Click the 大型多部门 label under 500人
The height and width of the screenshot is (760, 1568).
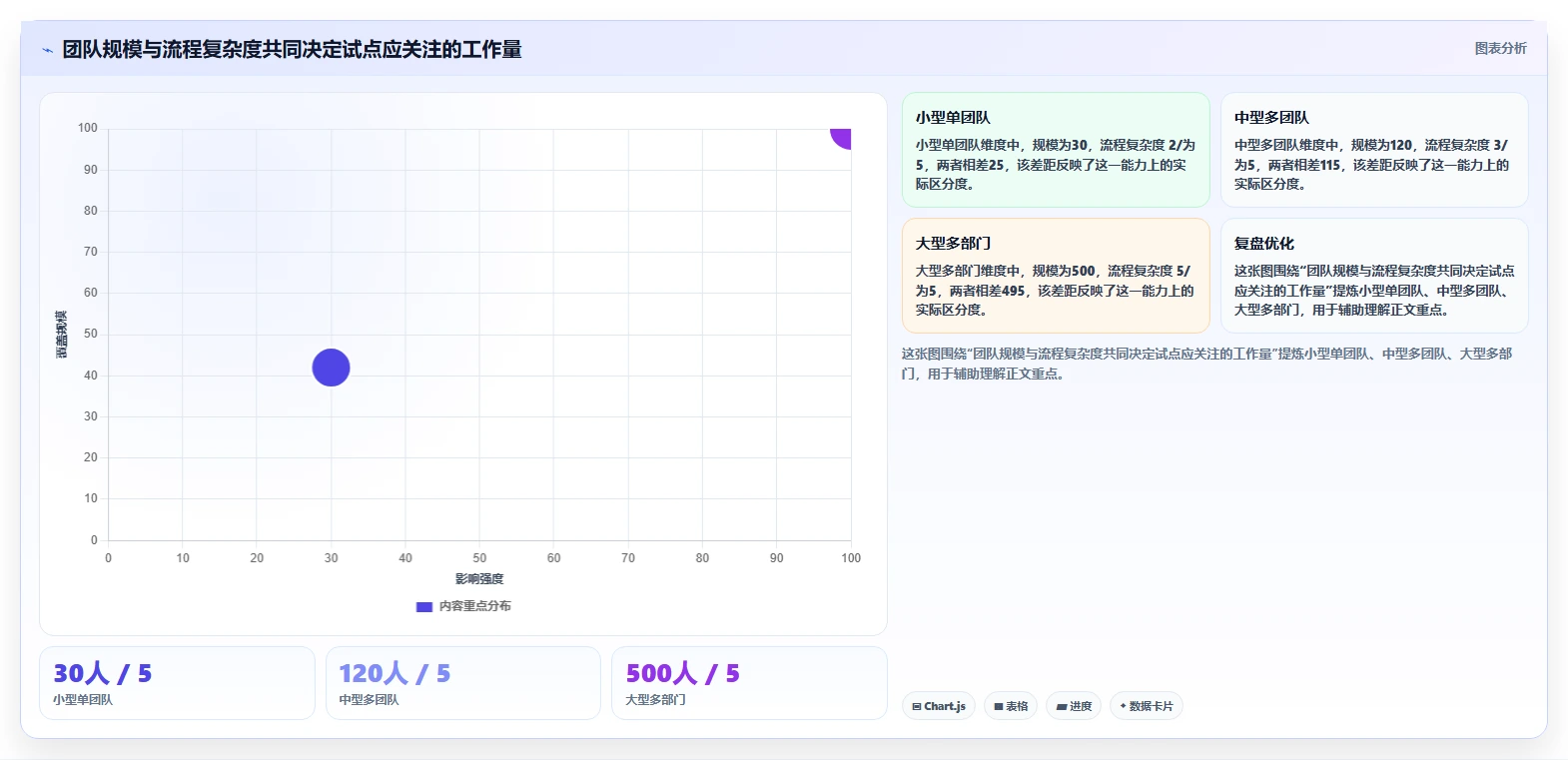tap(655, 700)
